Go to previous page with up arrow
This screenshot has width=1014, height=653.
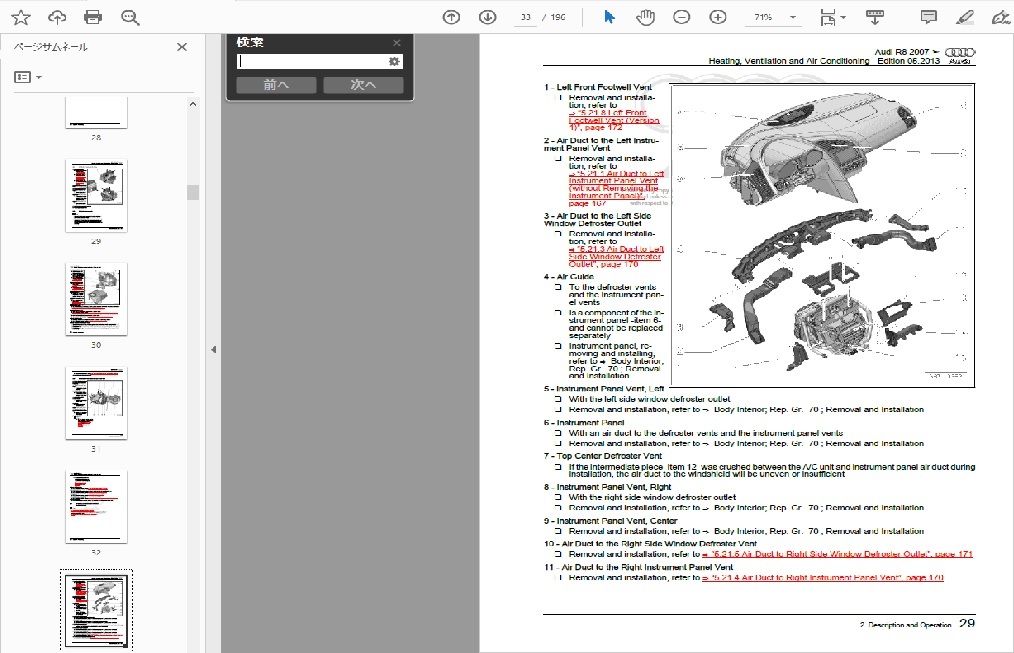(451, 17)
